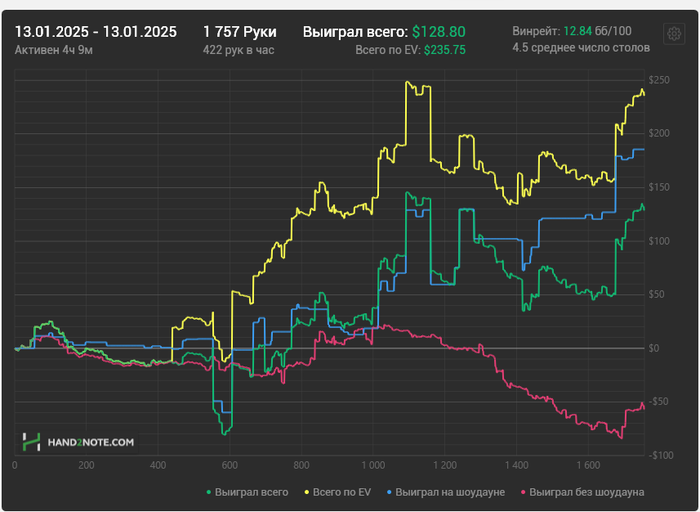Click the -$50 y-axis label

(x=658, y=401)
